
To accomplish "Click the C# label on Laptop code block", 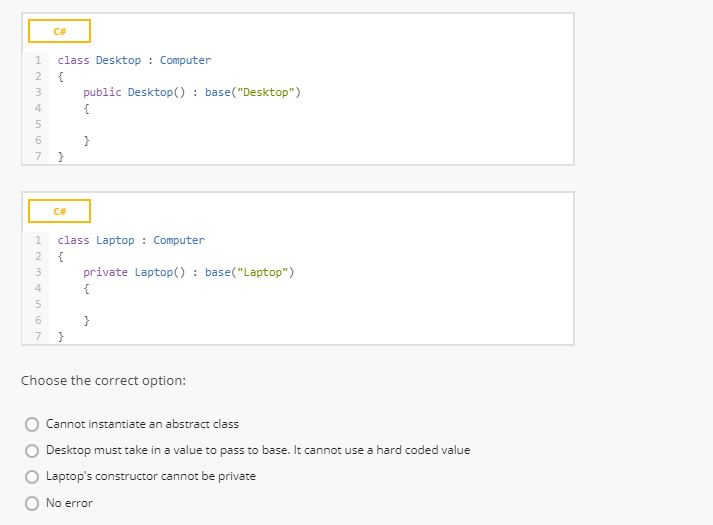I will coord(60,211).
